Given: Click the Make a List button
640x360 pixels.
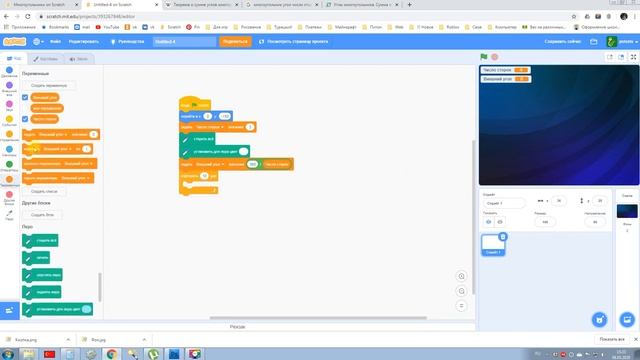Looking at the screenshot, I should (44, 191).
